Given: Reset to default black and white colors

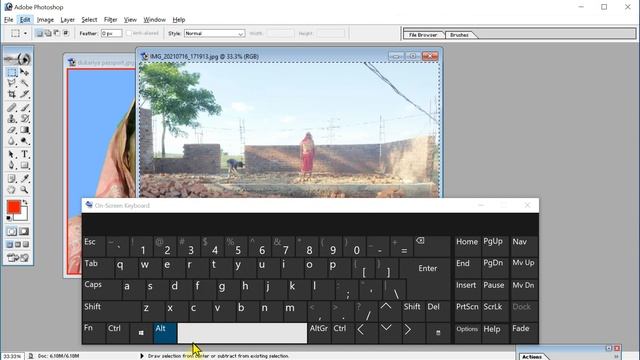Looking at the screenshot, I should tap(9, 218).
